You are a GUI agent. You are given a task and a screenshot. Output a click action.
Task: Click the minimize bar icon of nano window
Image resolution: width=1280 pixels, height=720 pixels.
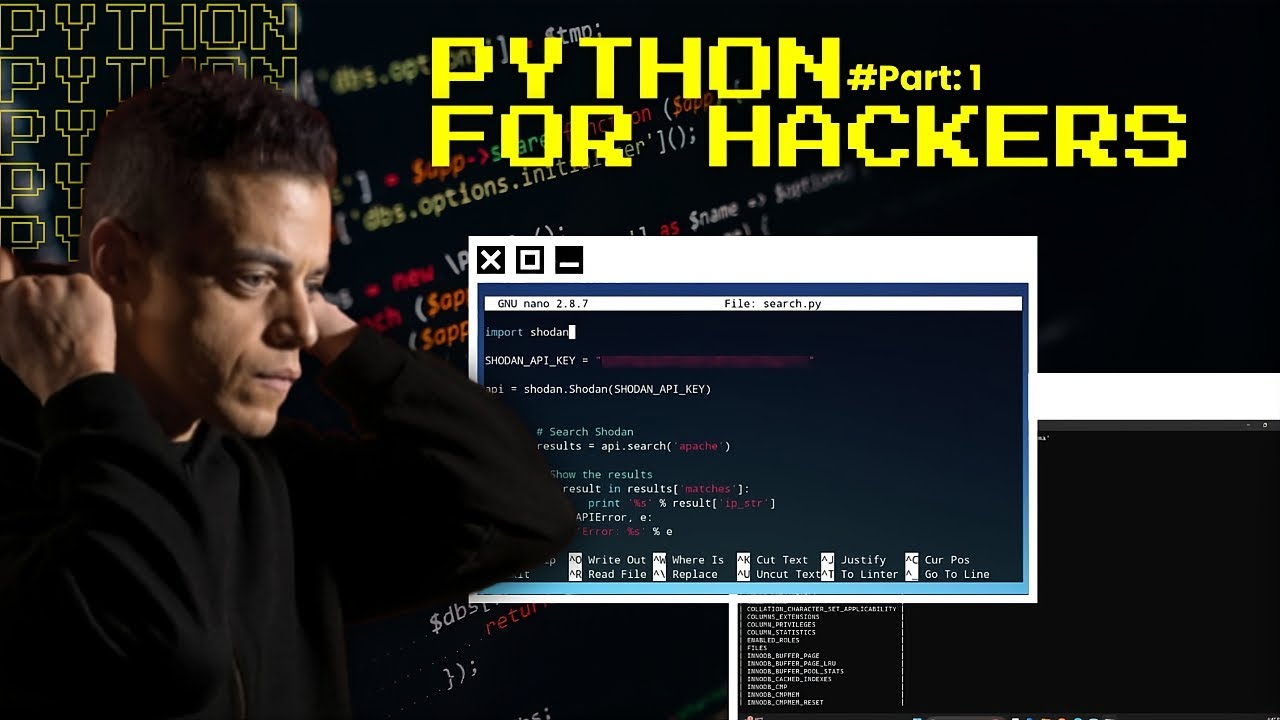click(x=569, y=261)
